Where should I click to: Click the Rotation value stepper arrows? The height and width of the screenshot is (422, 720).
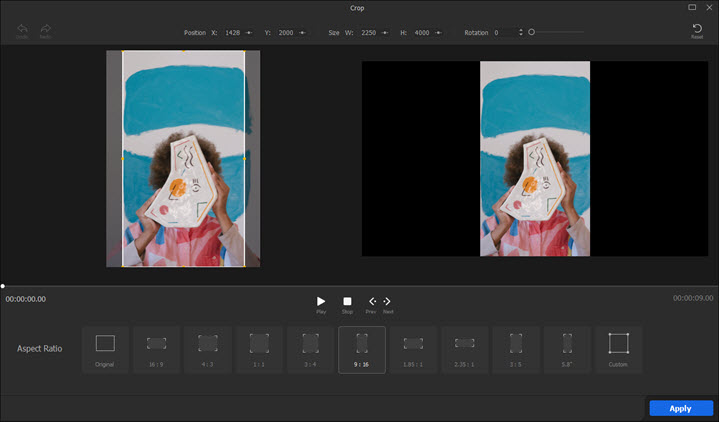tap(521, 32)
